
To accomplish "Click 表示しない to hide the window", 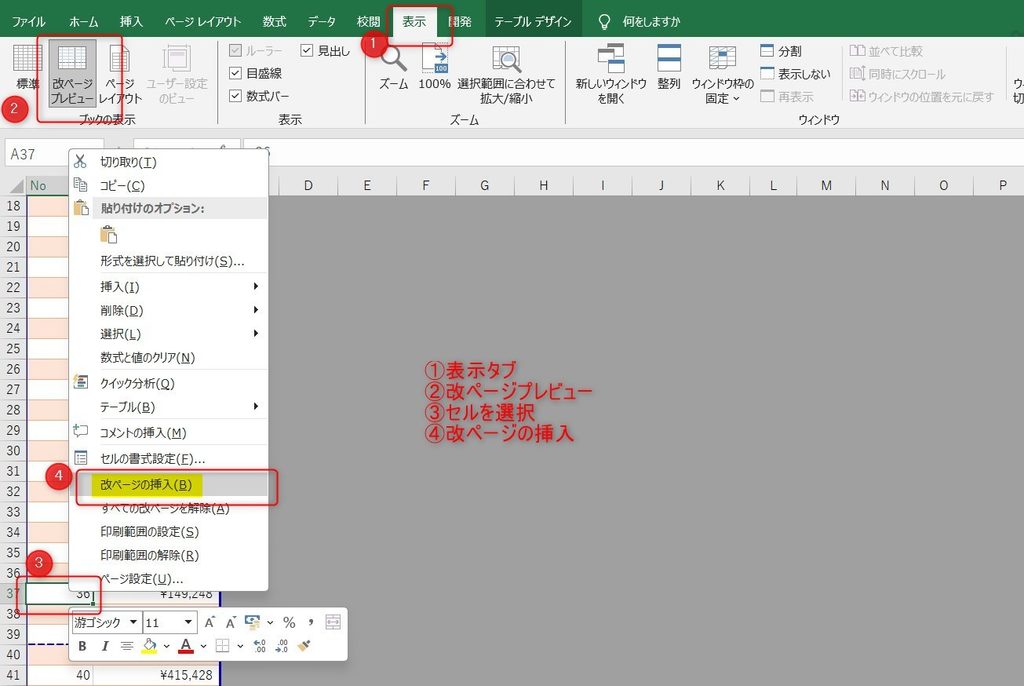I will (795, 74).
